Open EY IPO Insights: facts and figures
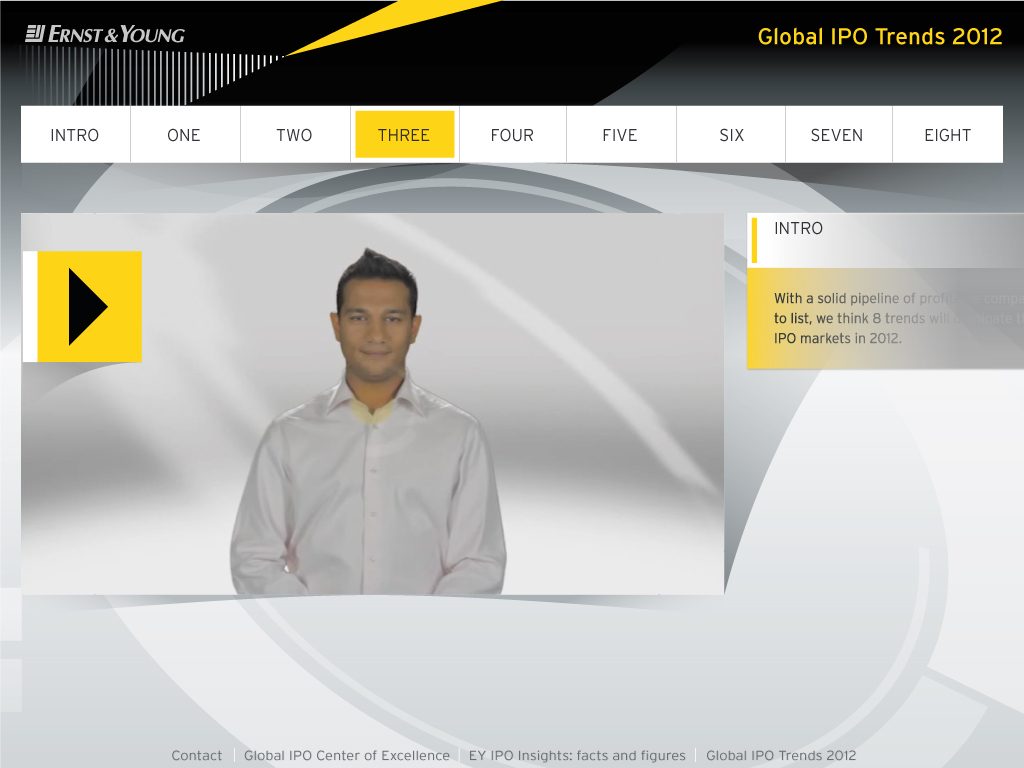The height and width of the screenshot is (768, 1024). [x=577, y=756]
